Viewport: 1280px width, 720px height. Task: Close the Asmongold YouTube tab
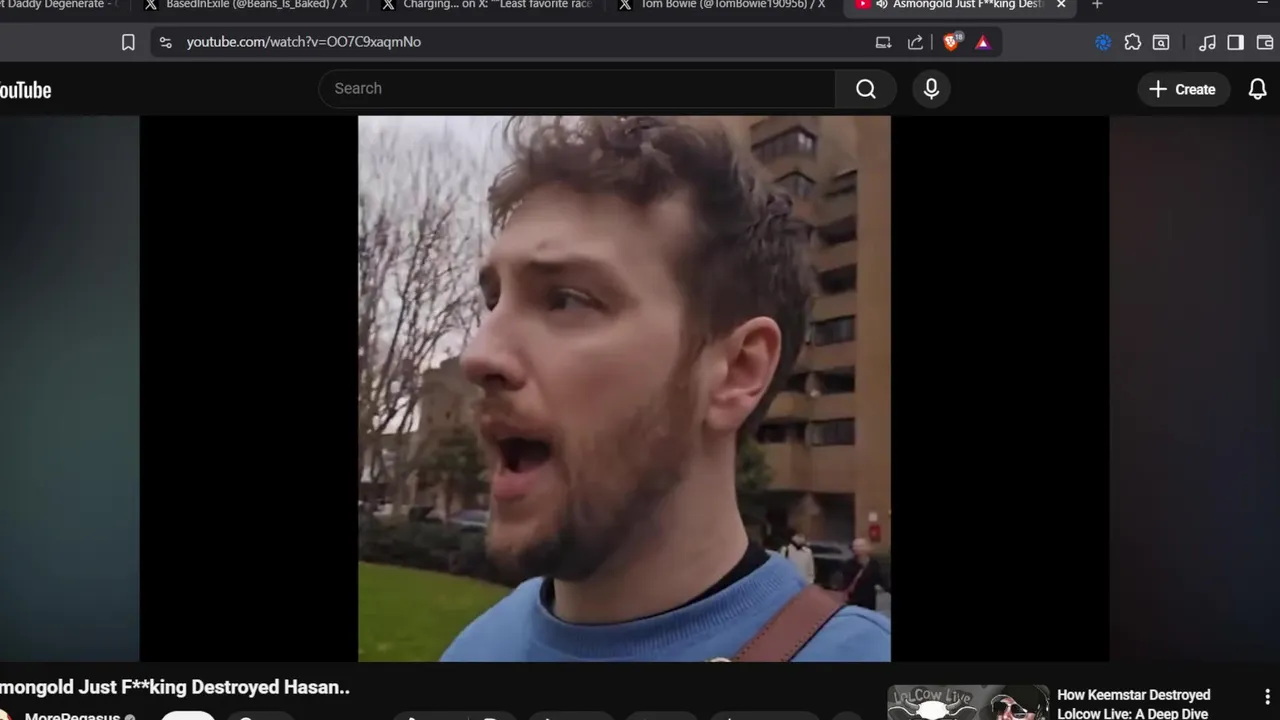click(1061, 5)
